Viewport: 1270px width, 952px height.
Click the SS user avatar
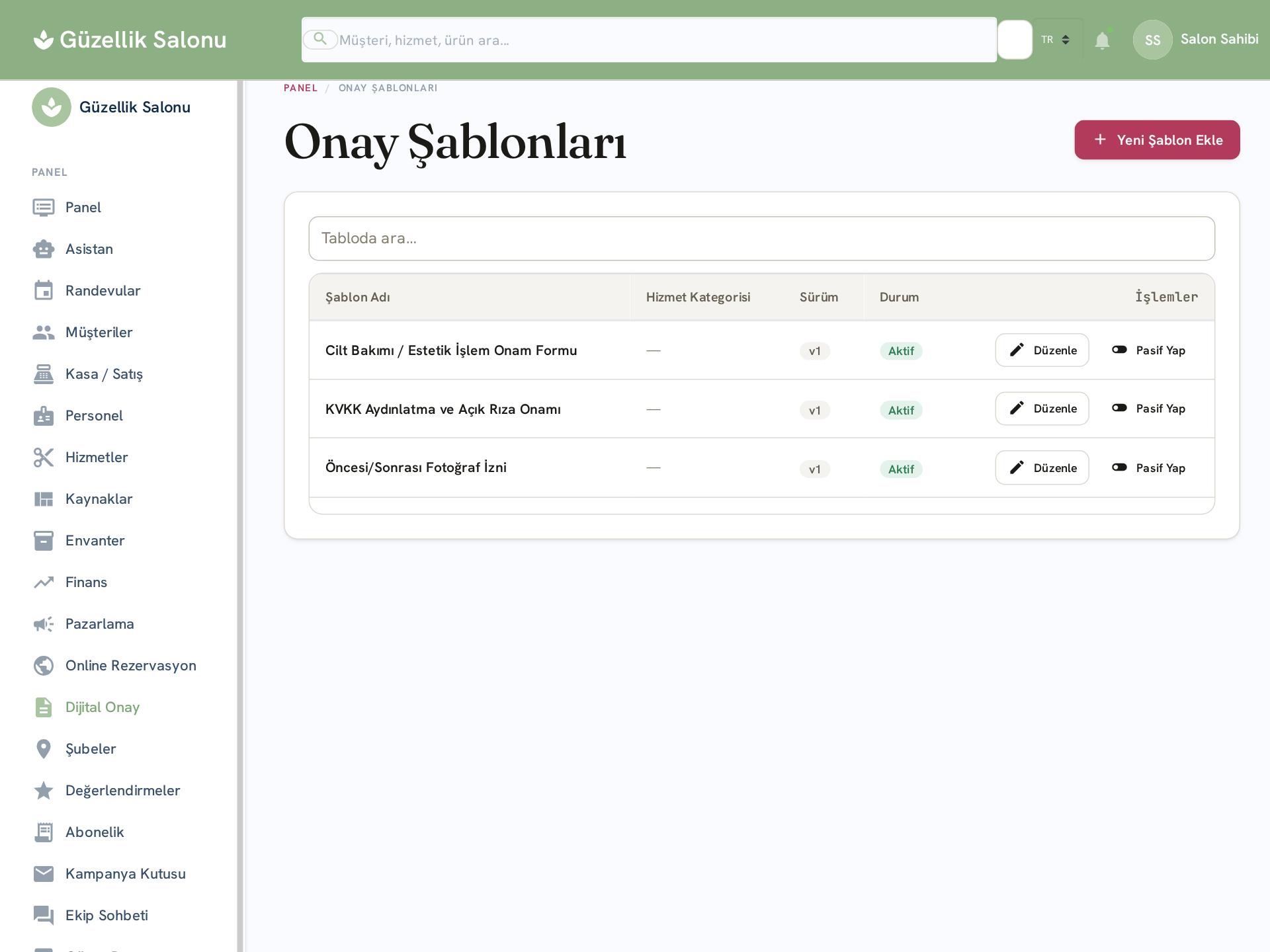[1152, 40]
